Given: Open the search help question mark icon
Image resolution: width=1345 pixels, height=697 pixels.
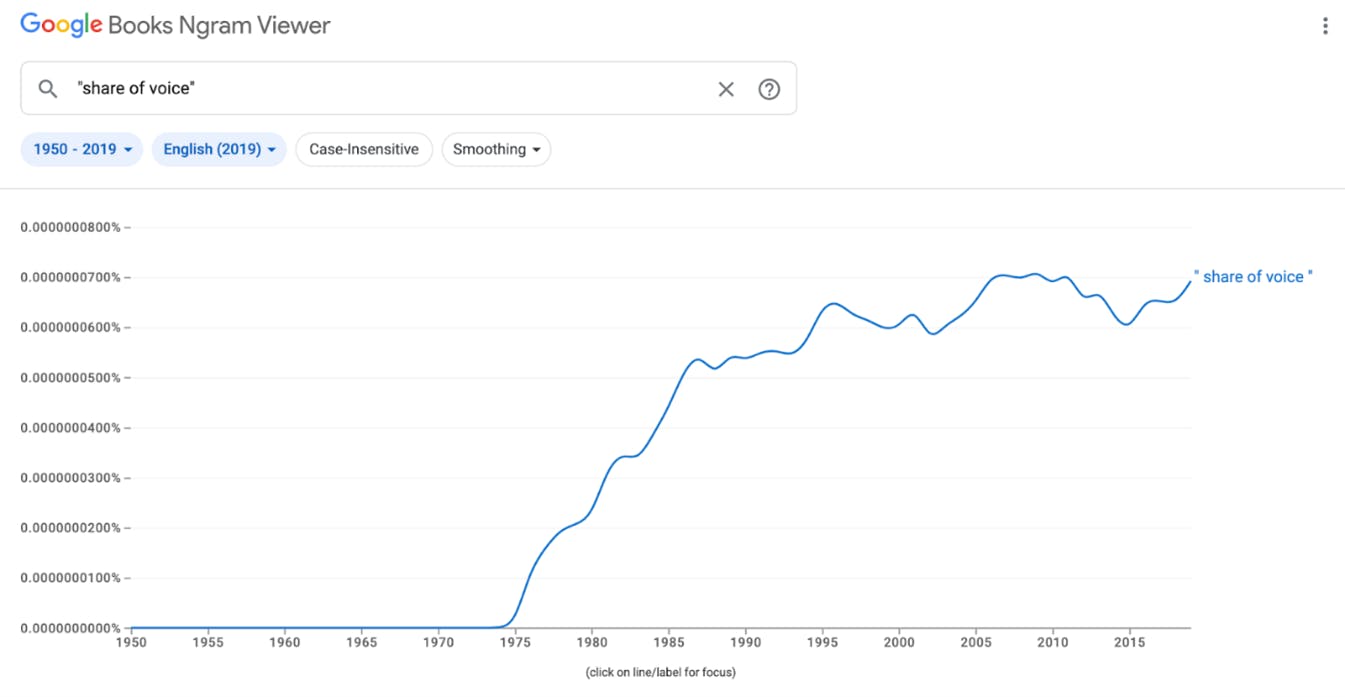Looking at the screenshot, I should [769, 89].
